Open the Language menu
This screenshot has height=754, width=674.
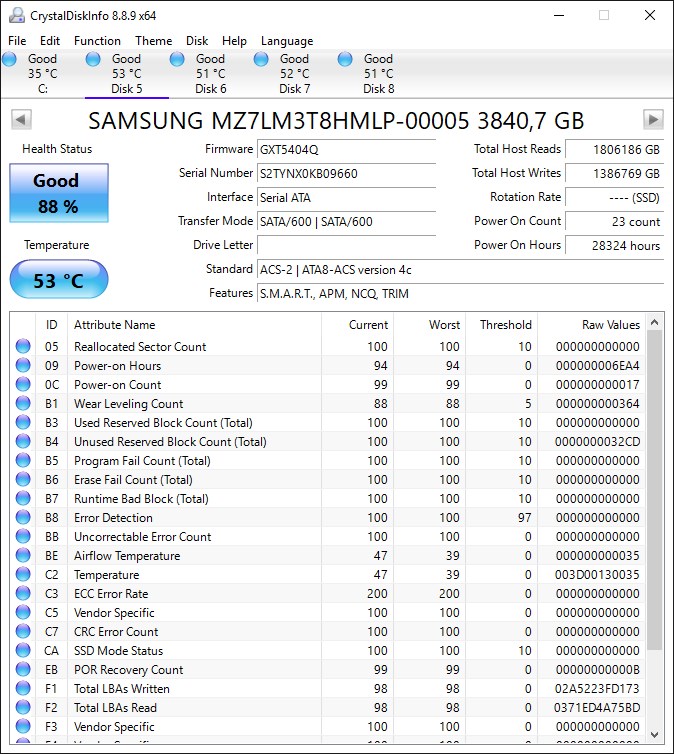pyautogui.click(x=287, y=41)
